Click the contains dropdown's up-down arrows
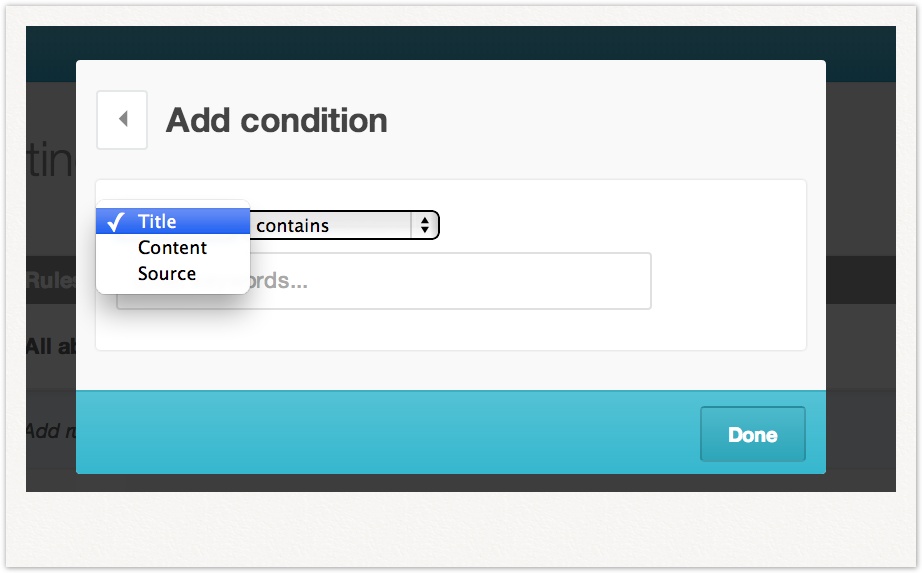The image size is (922, 573). coord(425,226)
